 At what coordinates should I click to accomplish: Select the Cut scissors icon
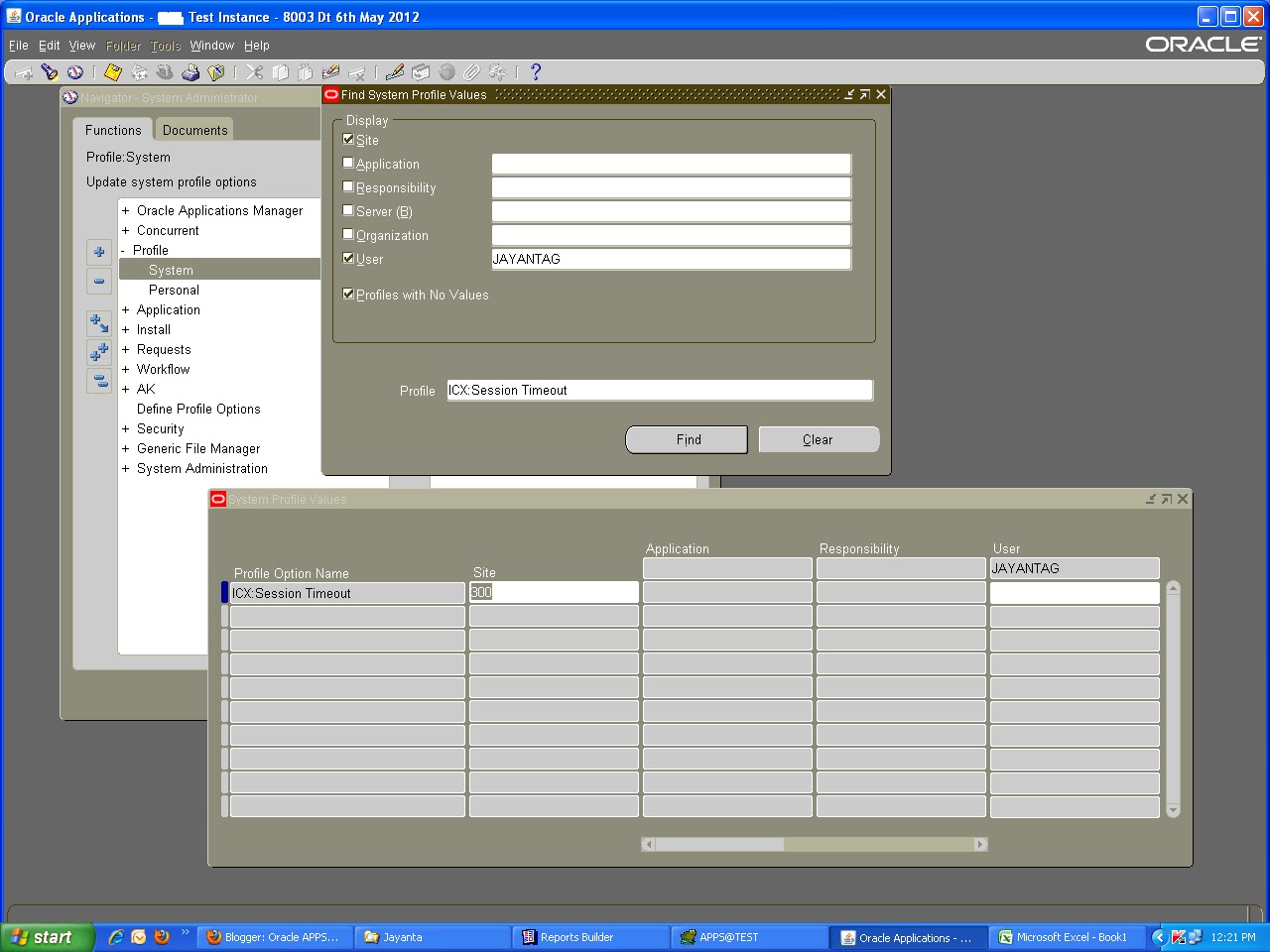point(254,71)
